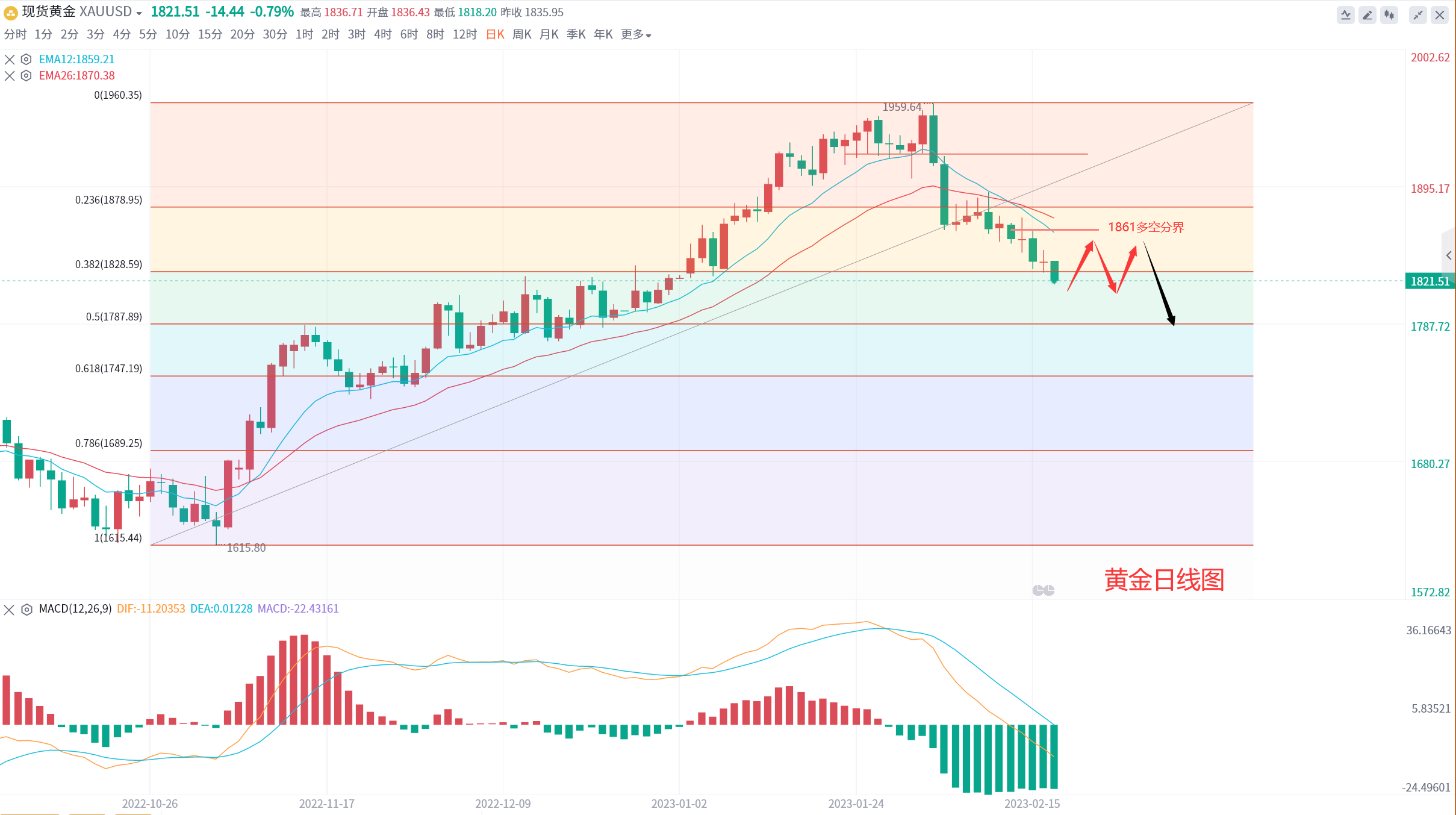Select the drawing pencil tool
1456x815 pixels.
pyautogui.click(x=1367, y=15)
